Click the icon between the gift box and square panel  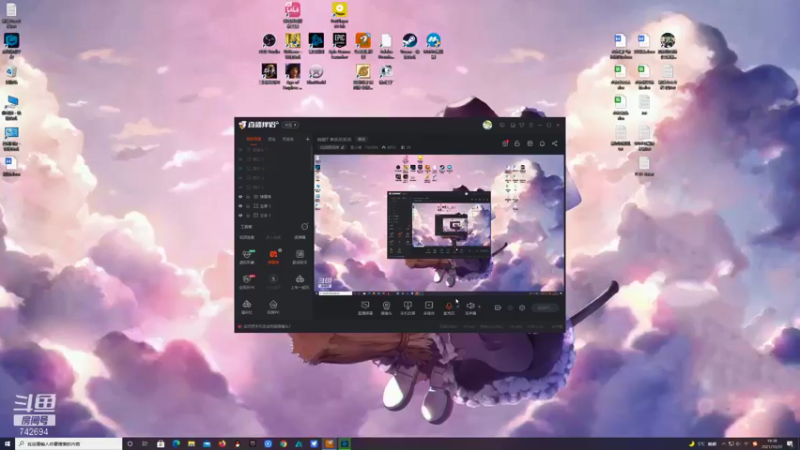click(x=517, y=143)
